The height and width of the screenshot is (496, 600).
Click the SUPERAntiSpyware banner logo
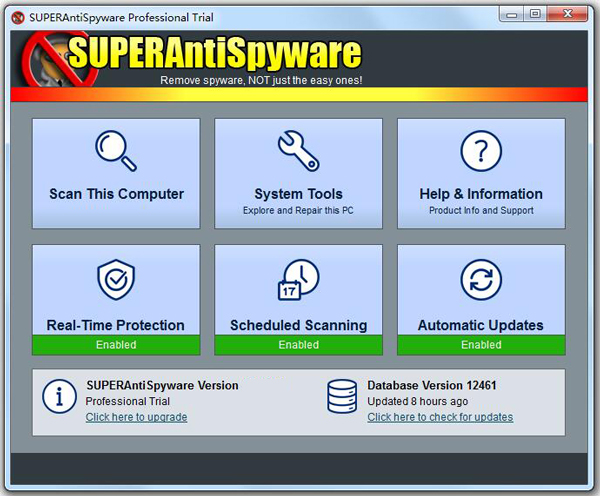191,57
